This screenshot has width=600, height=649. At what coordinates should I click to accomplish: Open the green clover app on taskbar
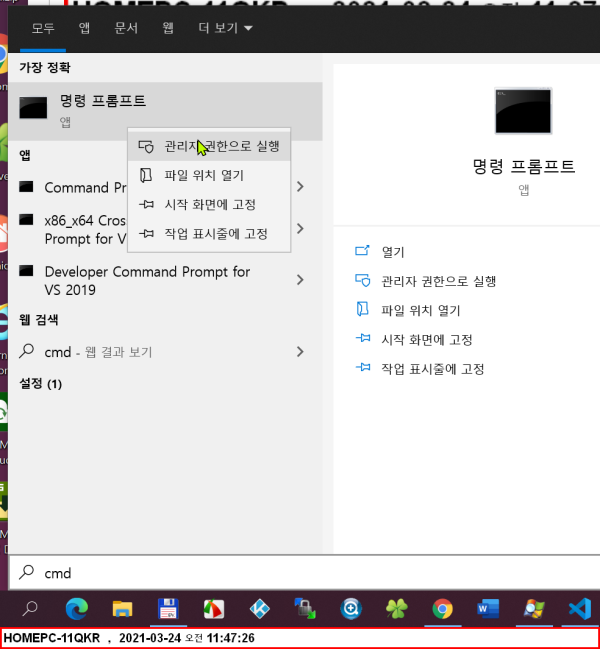(397, 609)
